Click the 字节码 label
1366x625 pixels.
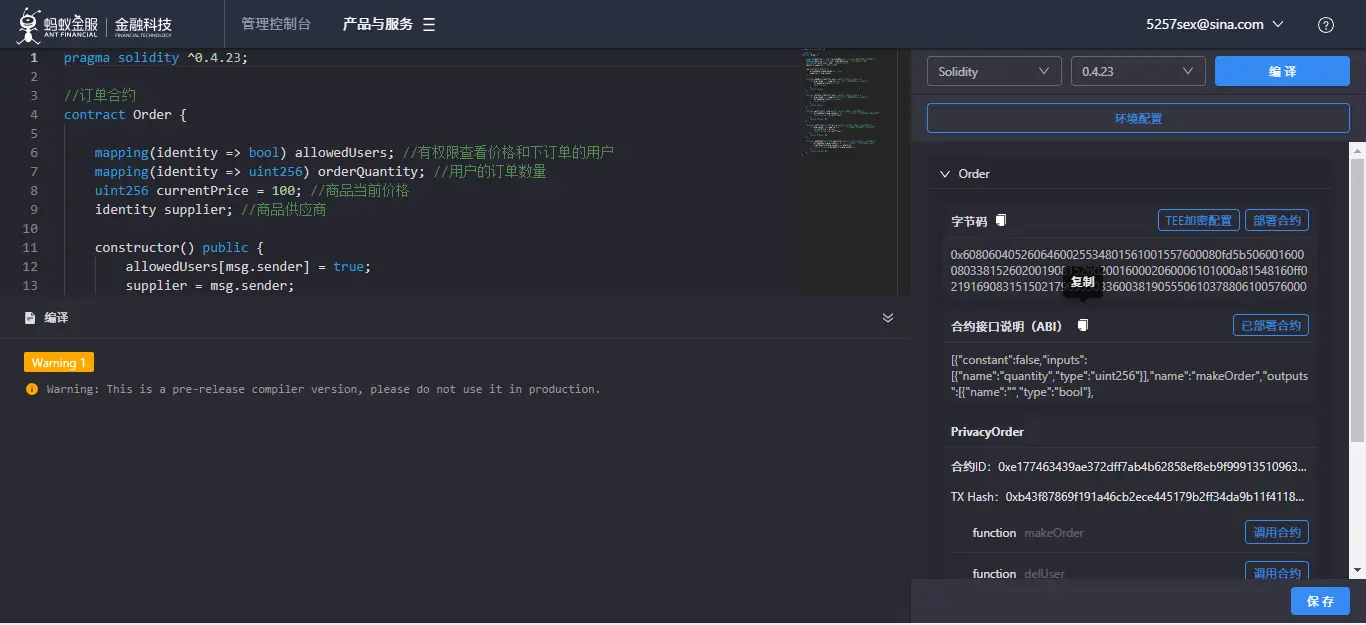(x=969, y=221)
